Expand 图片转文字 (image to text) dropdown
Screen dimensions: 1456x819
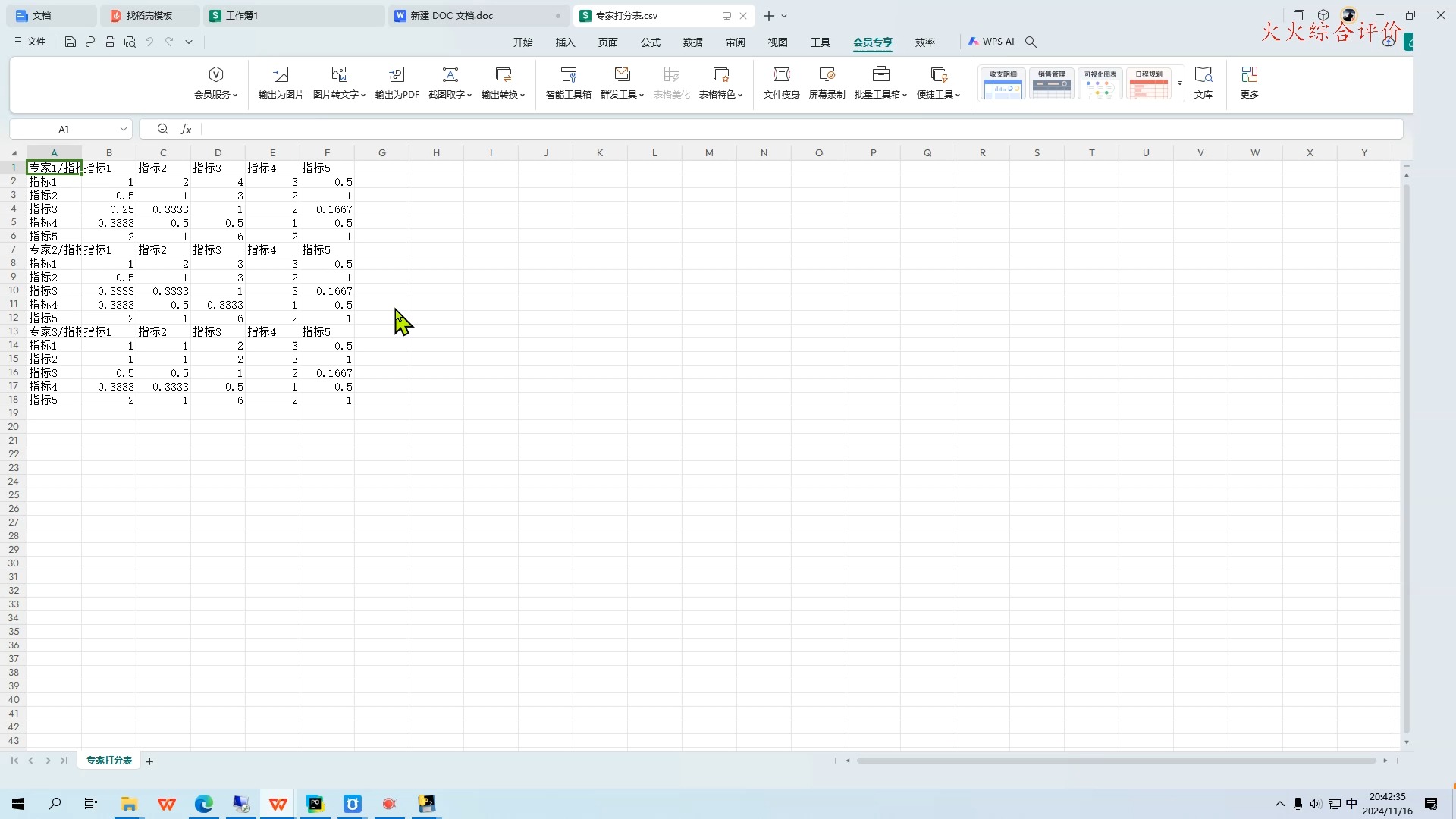[363, 96]
